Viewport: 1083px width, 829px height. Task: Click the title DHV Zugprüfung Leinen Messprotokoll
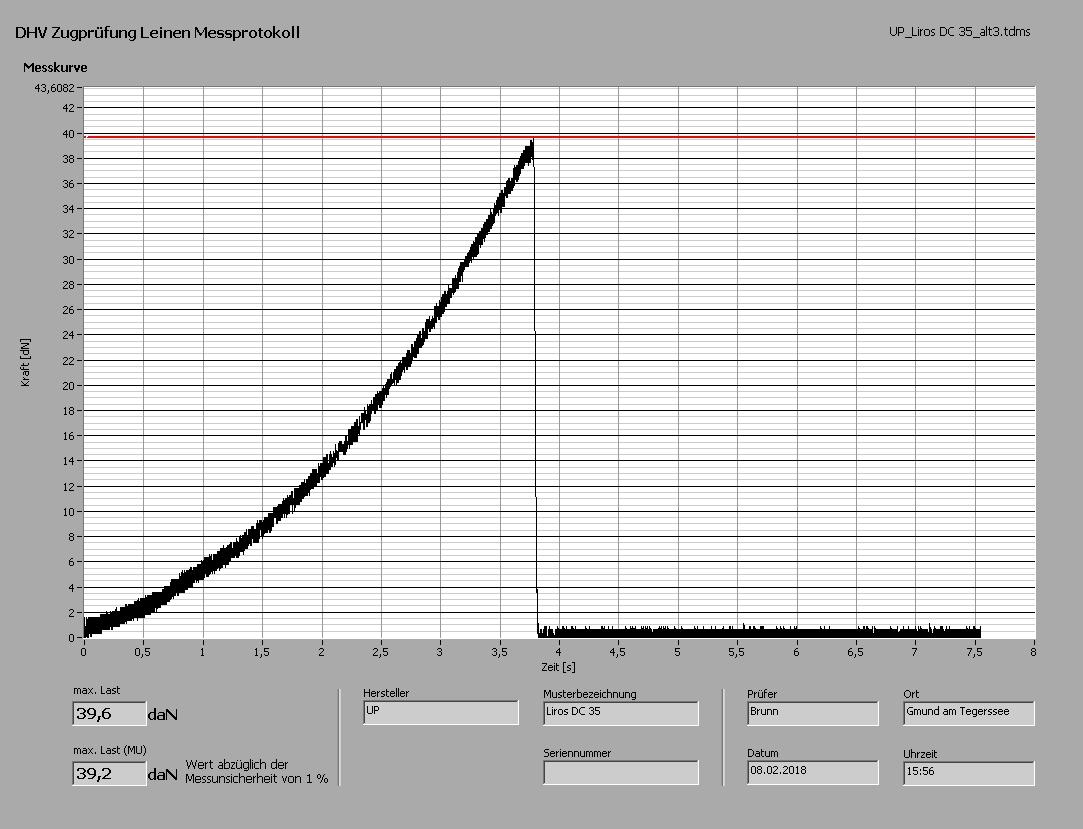click(x=157, y=32)
